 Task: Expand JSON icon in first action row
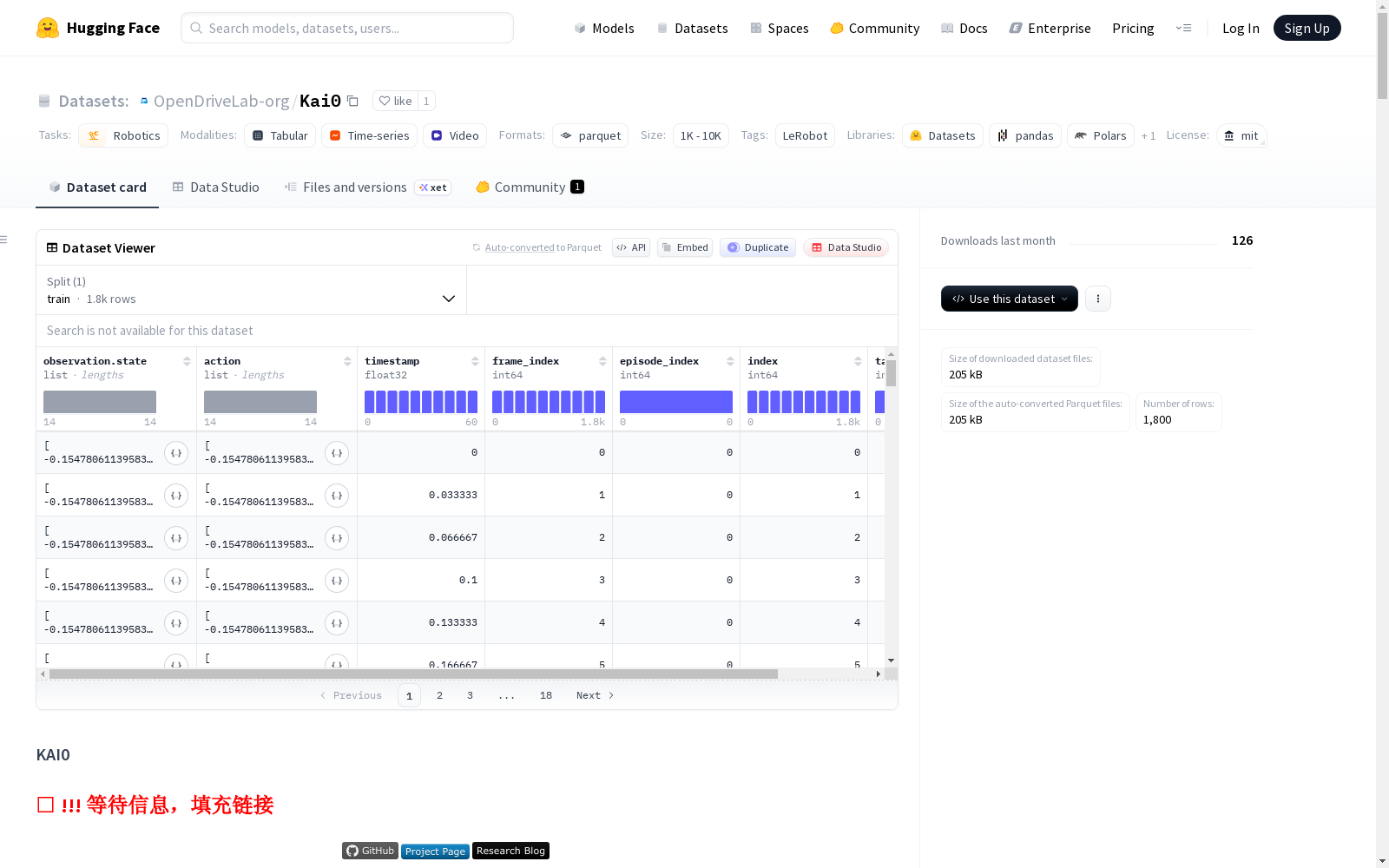(x=337, y=453)
